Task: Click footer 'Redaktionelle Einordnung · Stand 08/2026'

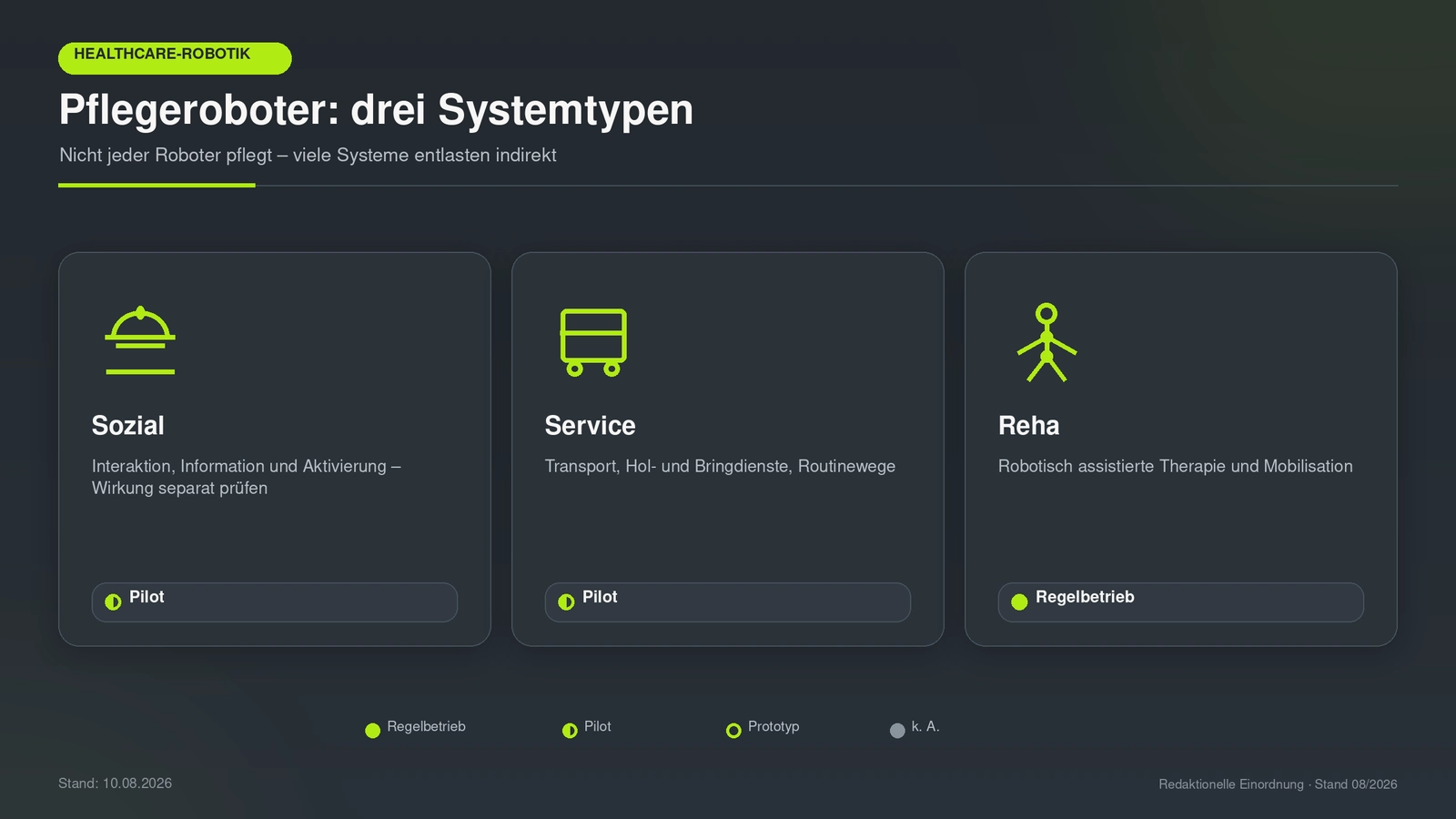Action: (x=1278, y=784)
